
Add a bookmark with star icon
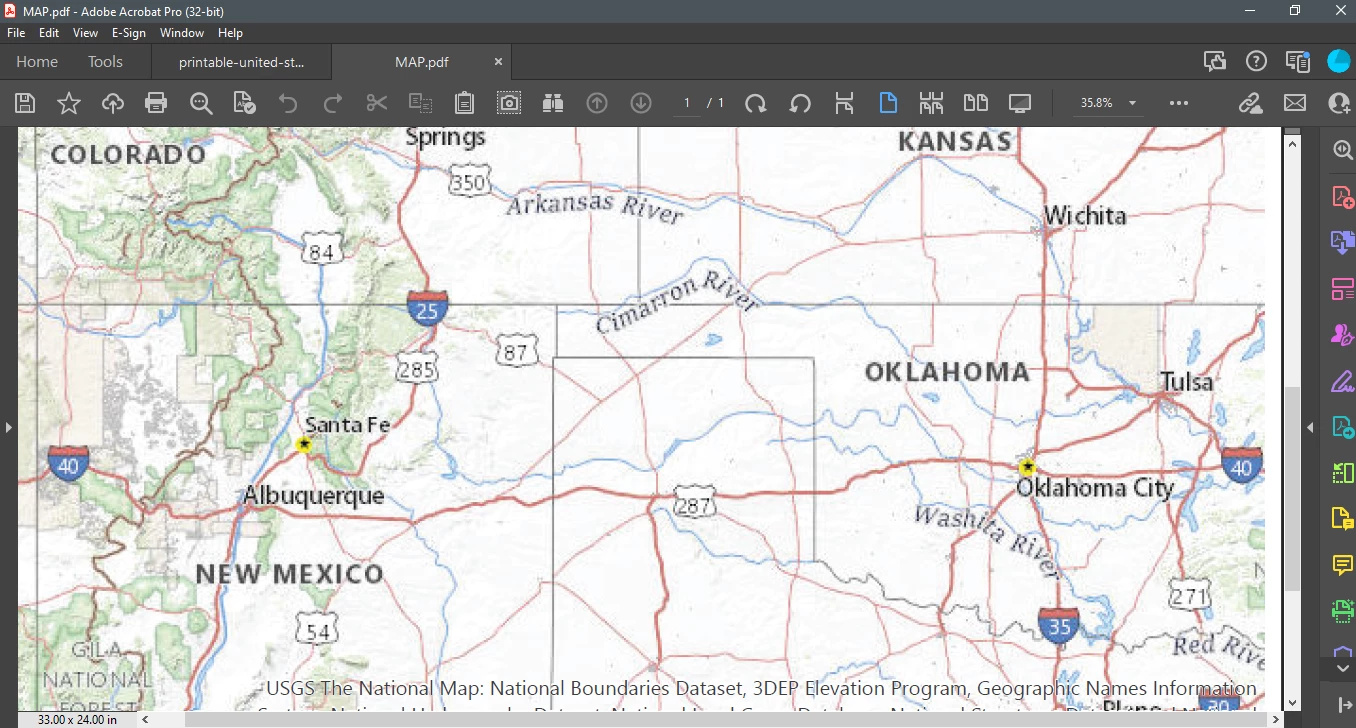(x=69, y=103)
